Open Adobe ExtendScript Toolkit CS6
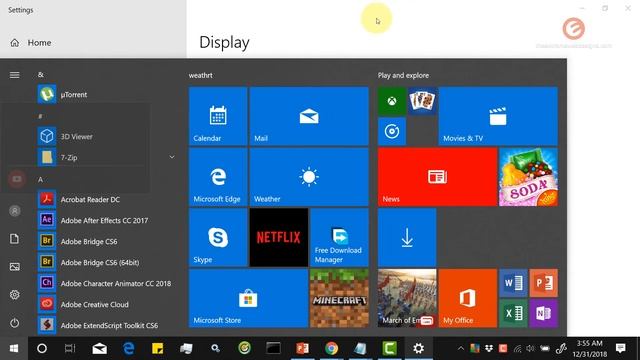This screenshot has height=360, width=640. pos(107,325)
